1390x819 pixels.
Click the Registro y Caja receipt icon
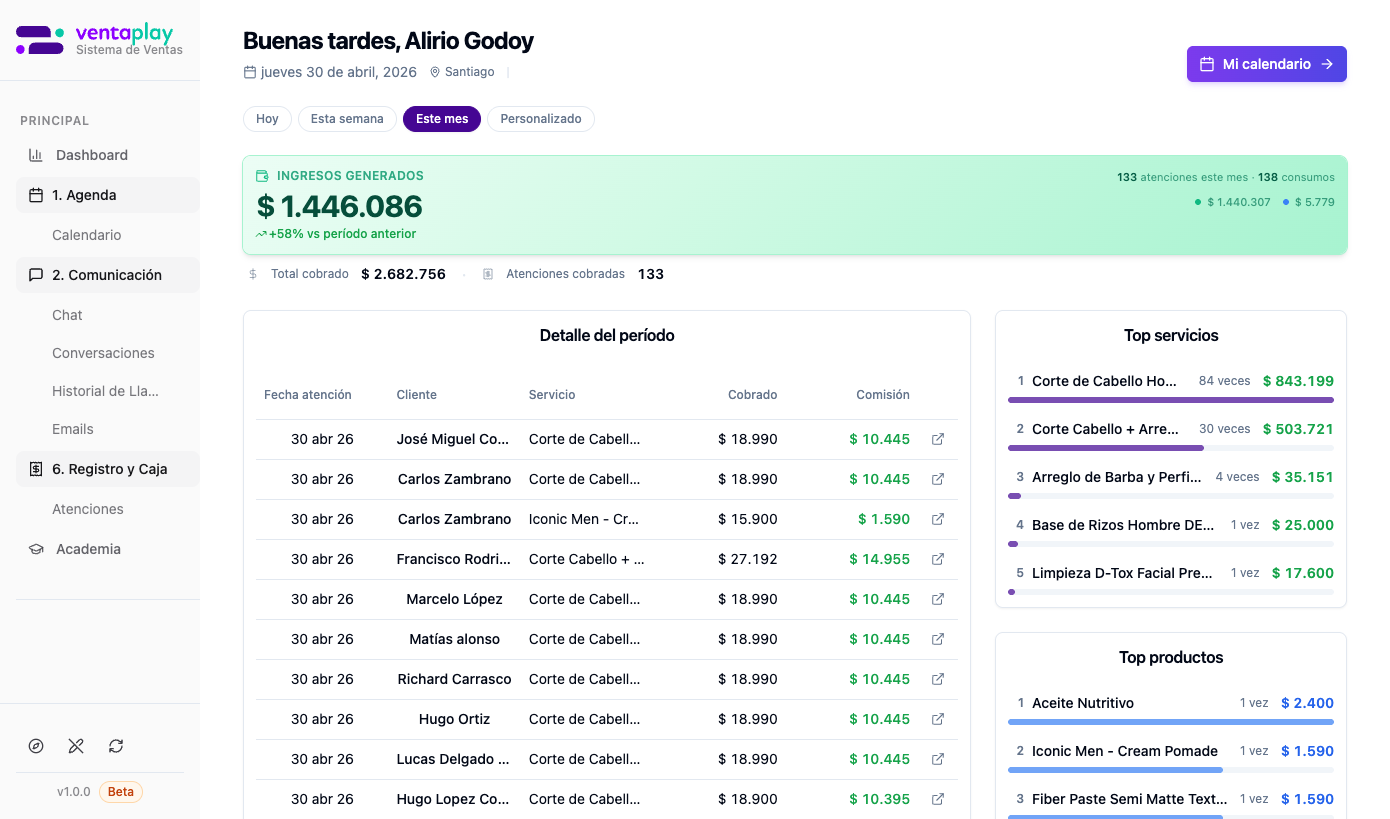point(36,469)
